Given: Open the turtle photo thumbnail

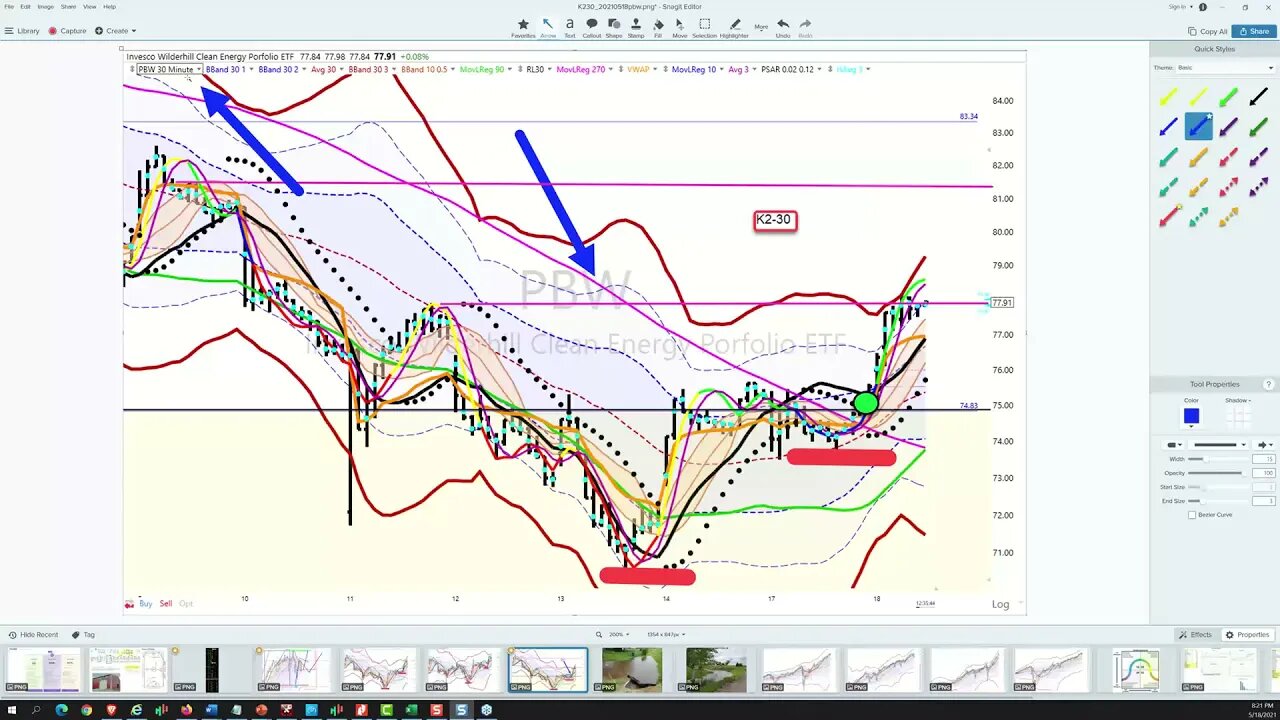Looking at the screenshot, I should 632,670.
